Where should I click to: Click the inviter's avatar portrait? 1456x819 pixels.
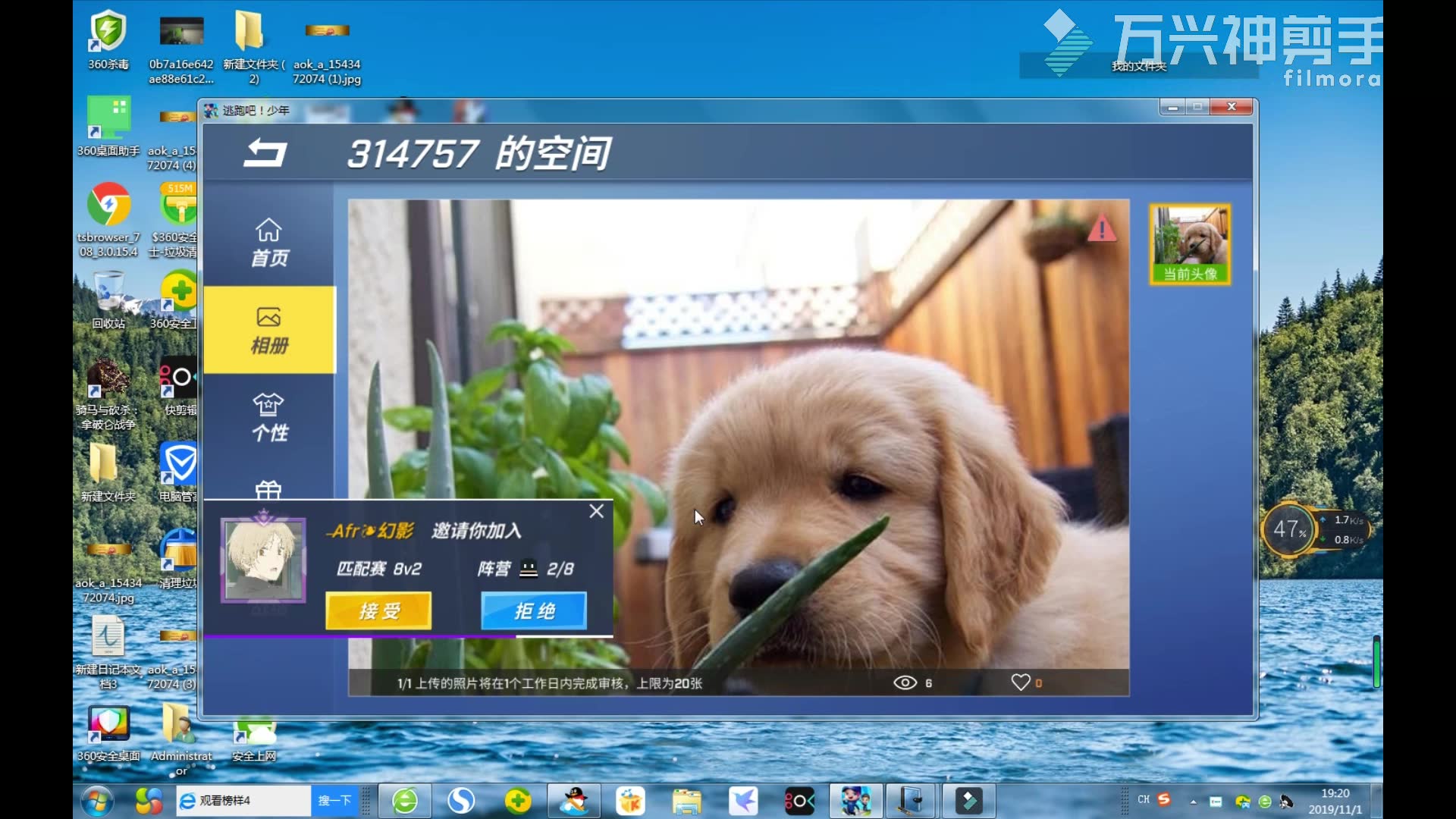click(263, 560)
